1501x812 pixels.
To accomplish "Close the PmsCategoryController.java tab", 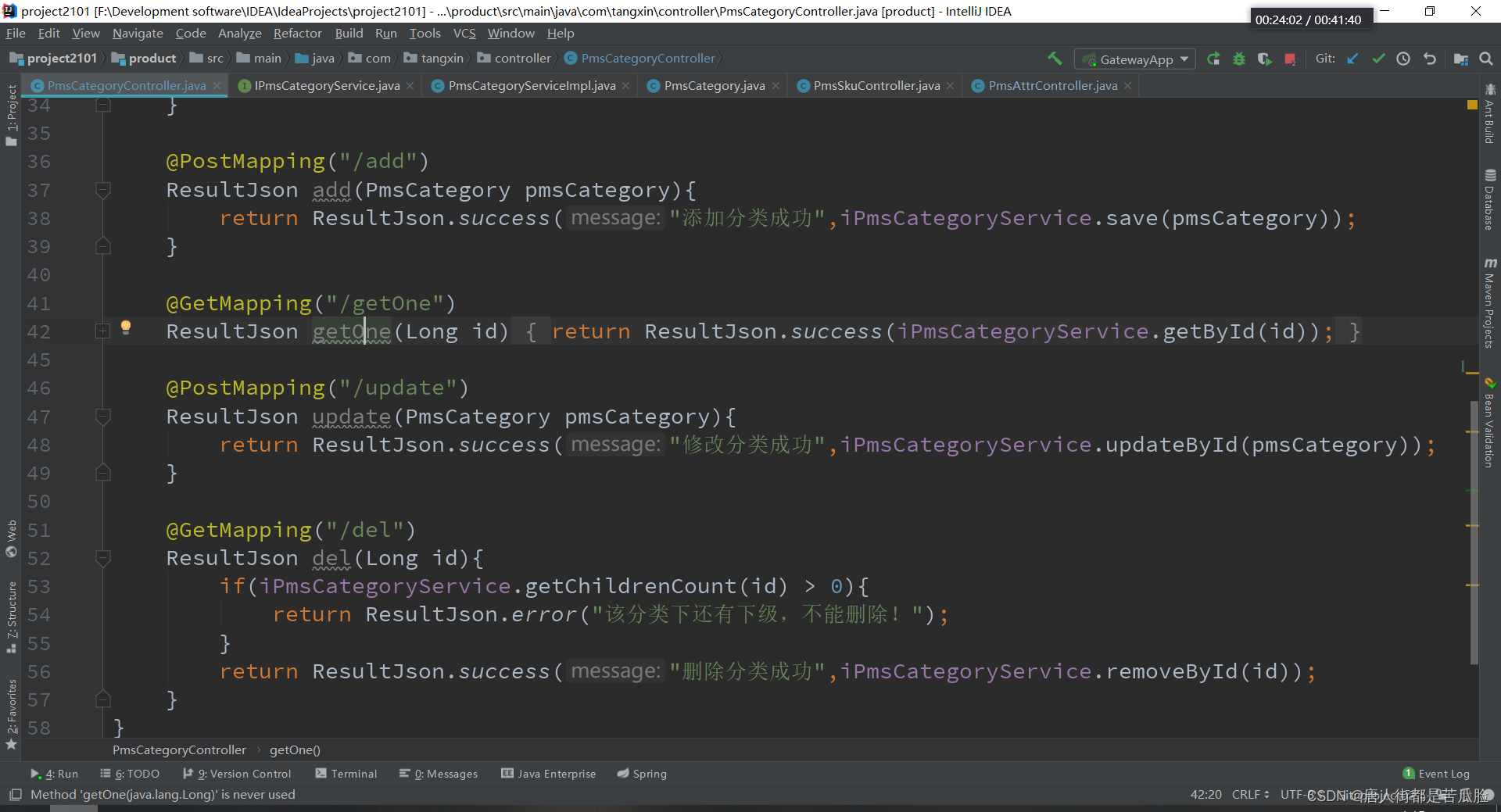I will pyautogui.click(x=217, y=86).
